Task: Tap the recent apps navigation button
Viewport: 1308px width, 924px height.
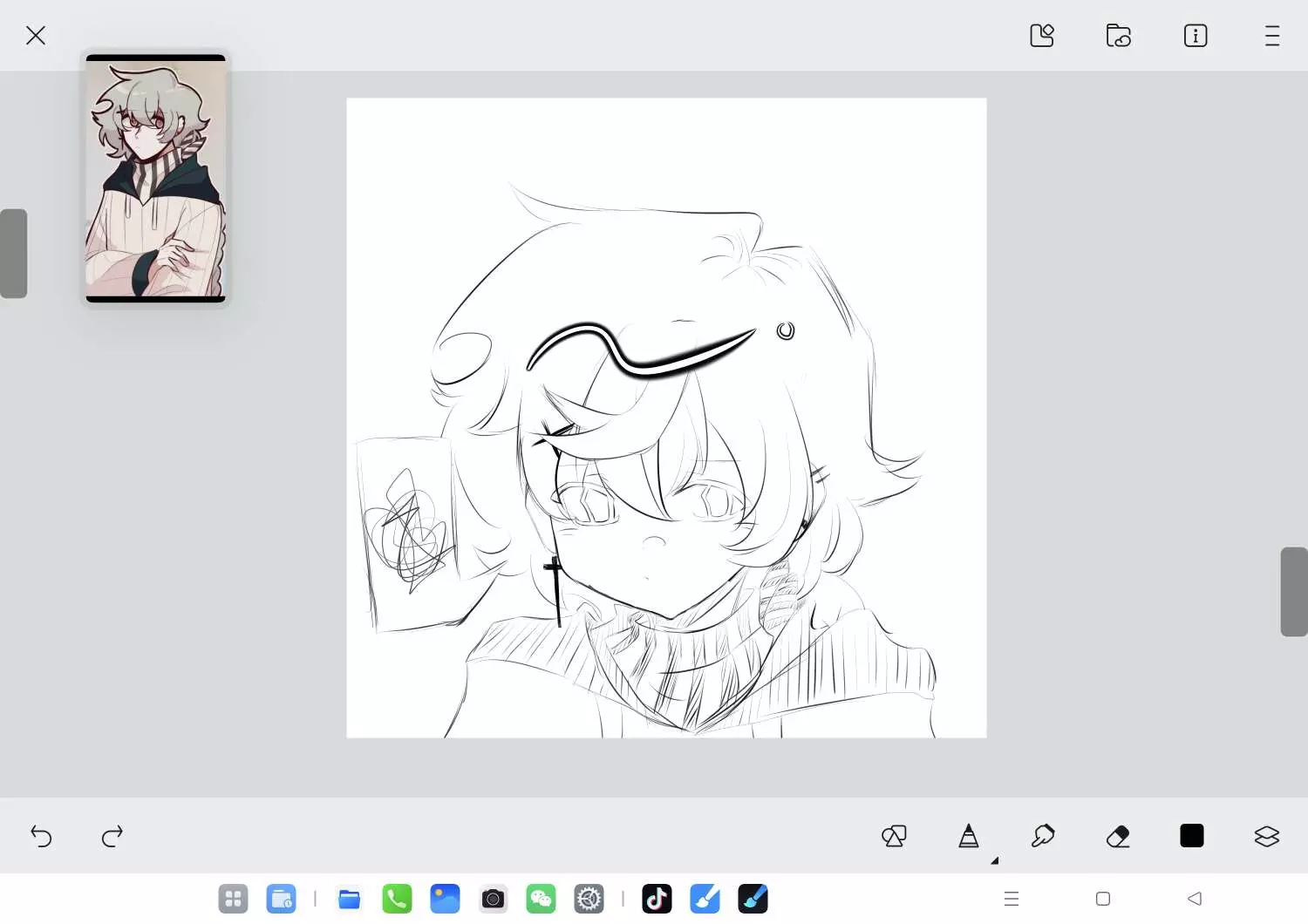Action: tap(1012, 899)
